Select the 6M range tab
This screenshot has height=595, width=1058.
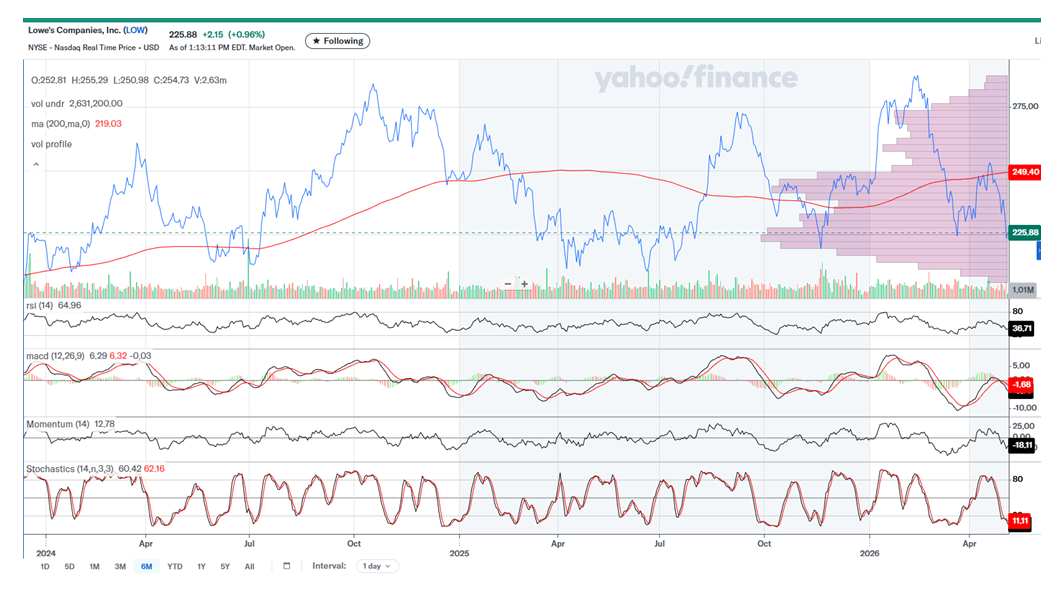[x=146, y=567]
